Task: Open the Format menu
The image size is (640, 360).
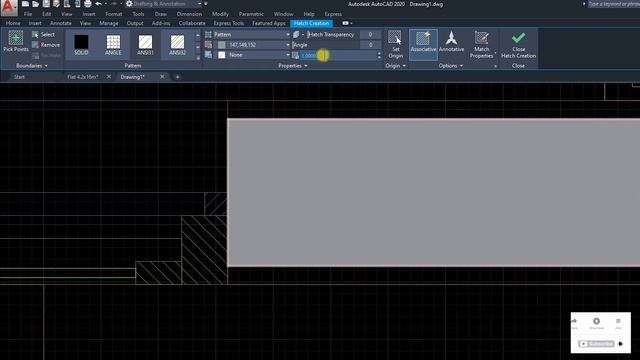Action: tap(113, 14)
